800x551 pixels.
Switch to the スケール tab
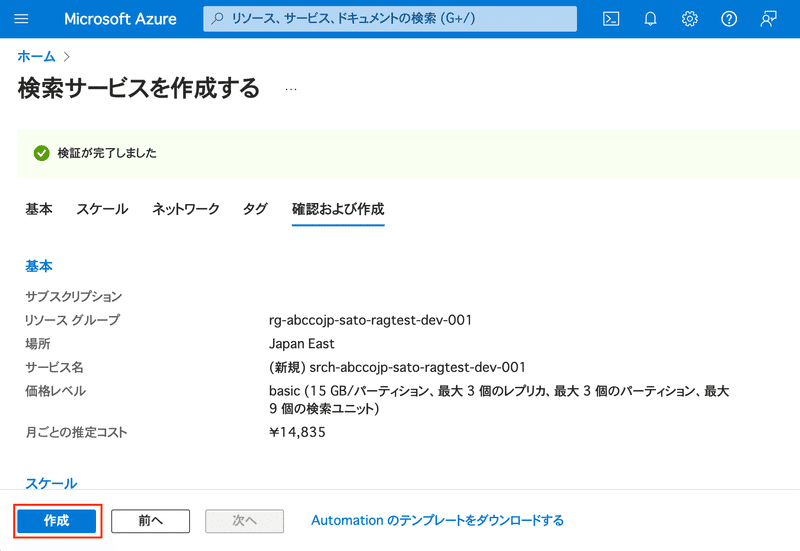click(102, 209)
